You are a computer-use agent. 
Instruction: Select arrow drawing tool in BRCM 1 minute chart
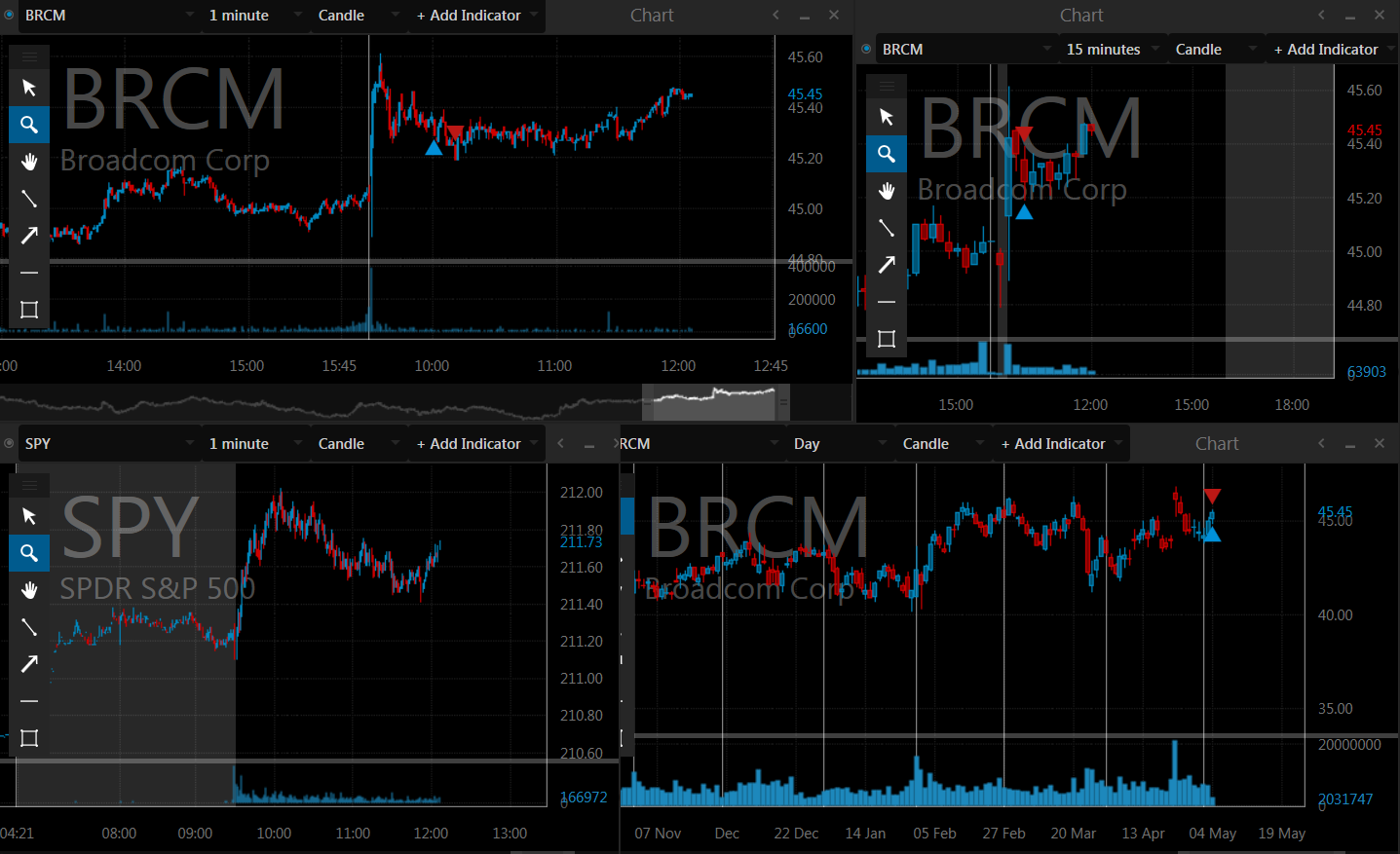coord(29,236)
